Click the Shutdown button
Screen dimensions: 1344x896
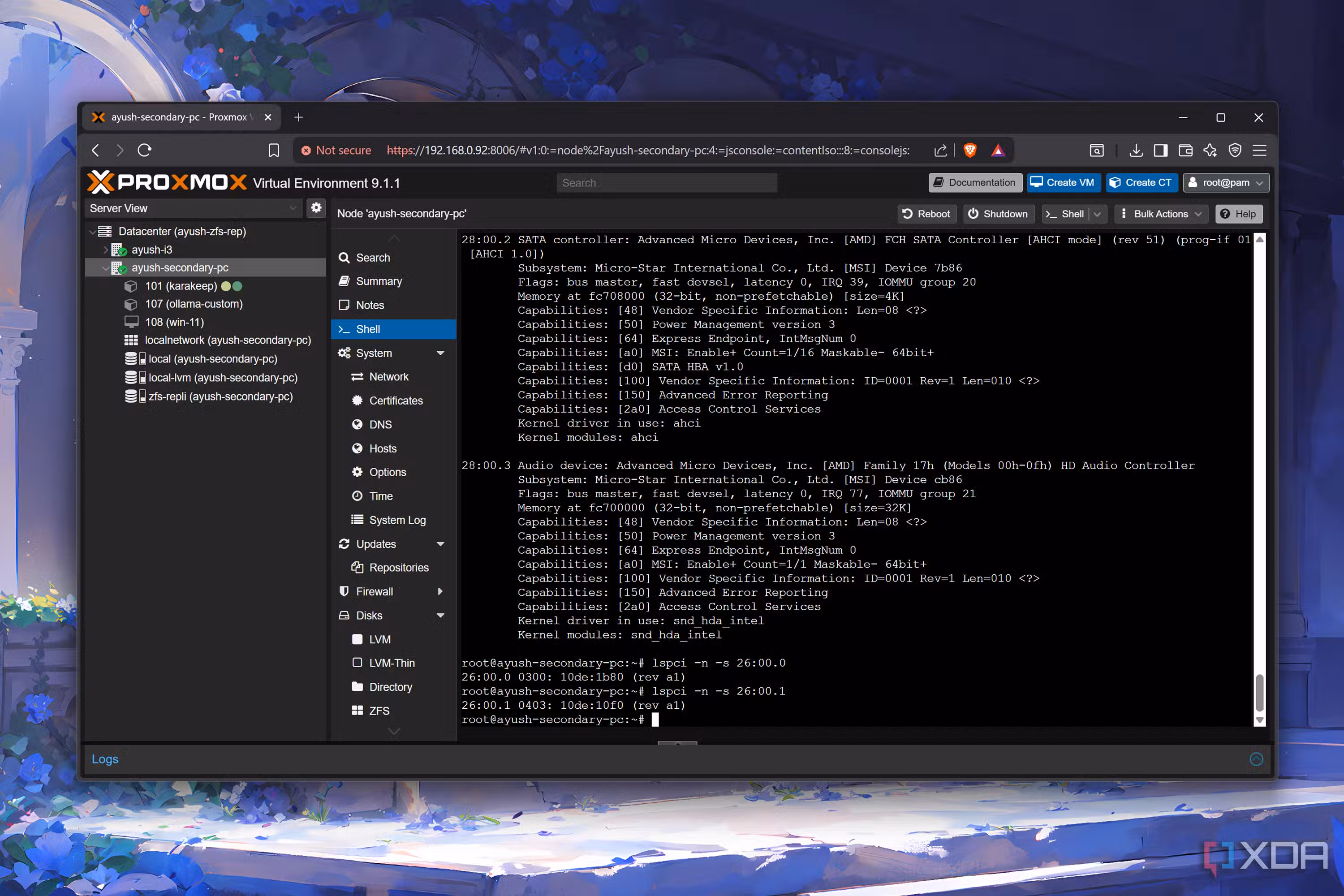click(x=998, y=214)
